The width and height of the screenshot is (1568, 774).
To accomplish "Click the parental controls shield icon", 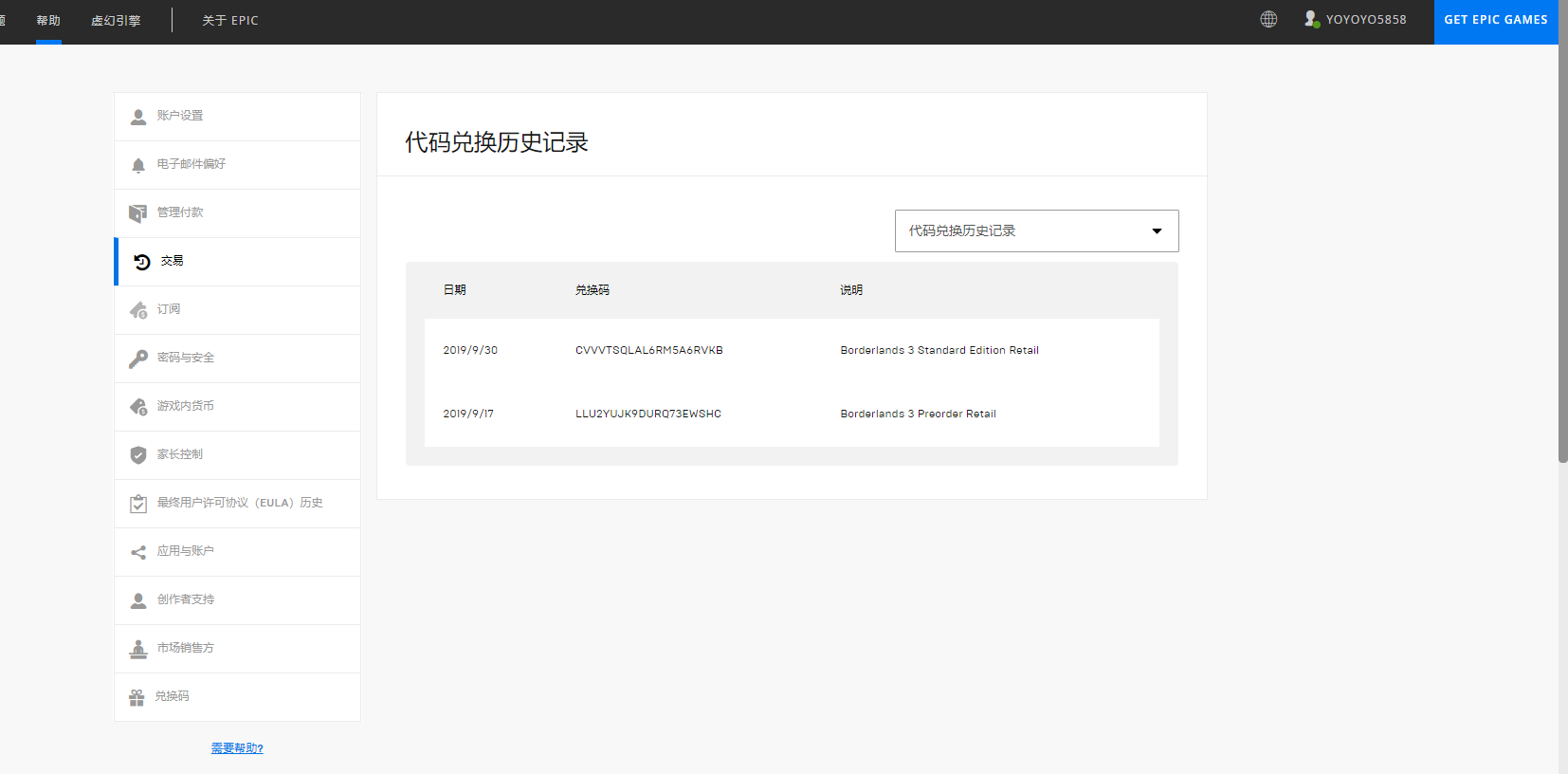I will click(x=138, y=455).
